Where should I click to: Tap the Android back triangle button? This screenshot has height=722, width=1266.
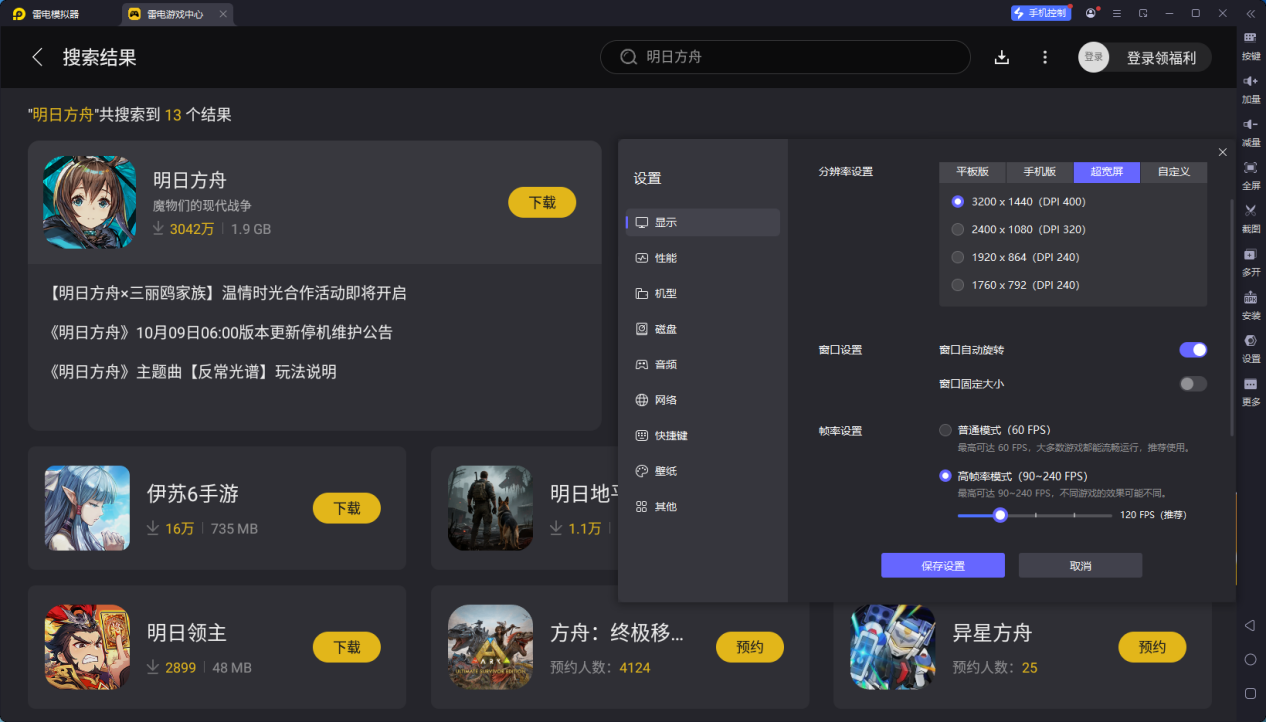pos(1250,625)
